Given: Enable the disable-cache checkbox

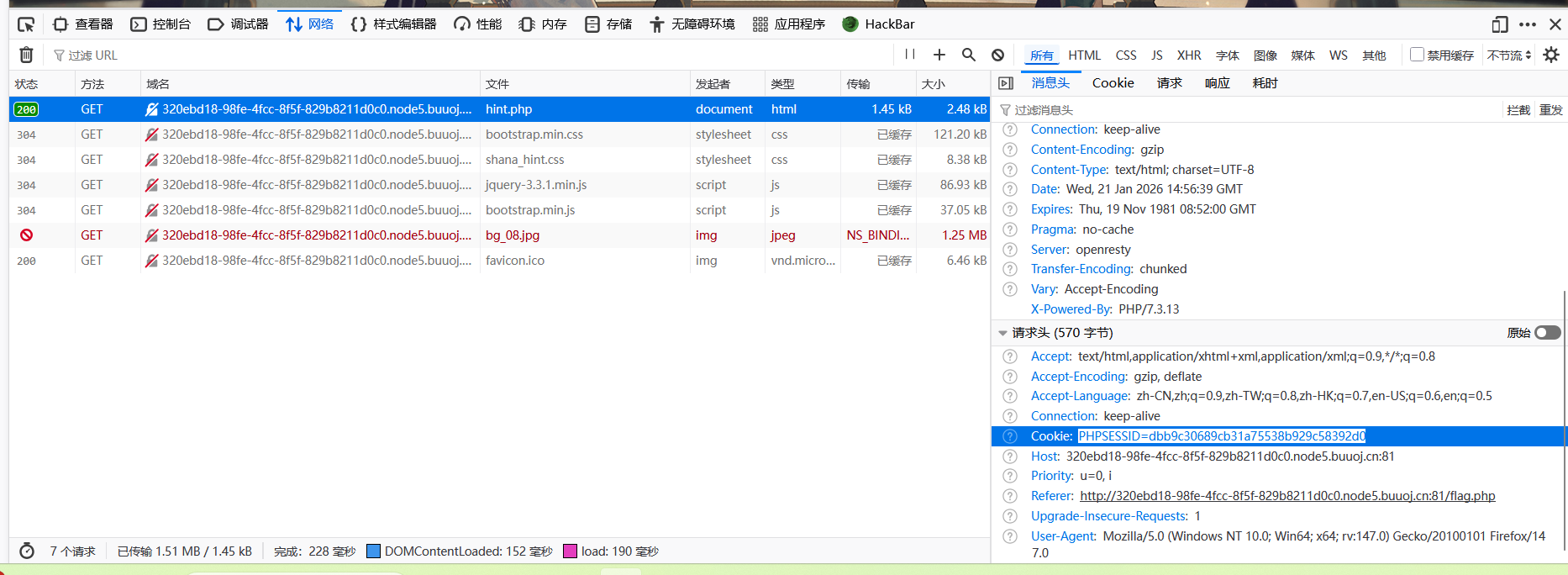Looking at the screenshot, I should pyautogui.click(x=1417, y=55).
